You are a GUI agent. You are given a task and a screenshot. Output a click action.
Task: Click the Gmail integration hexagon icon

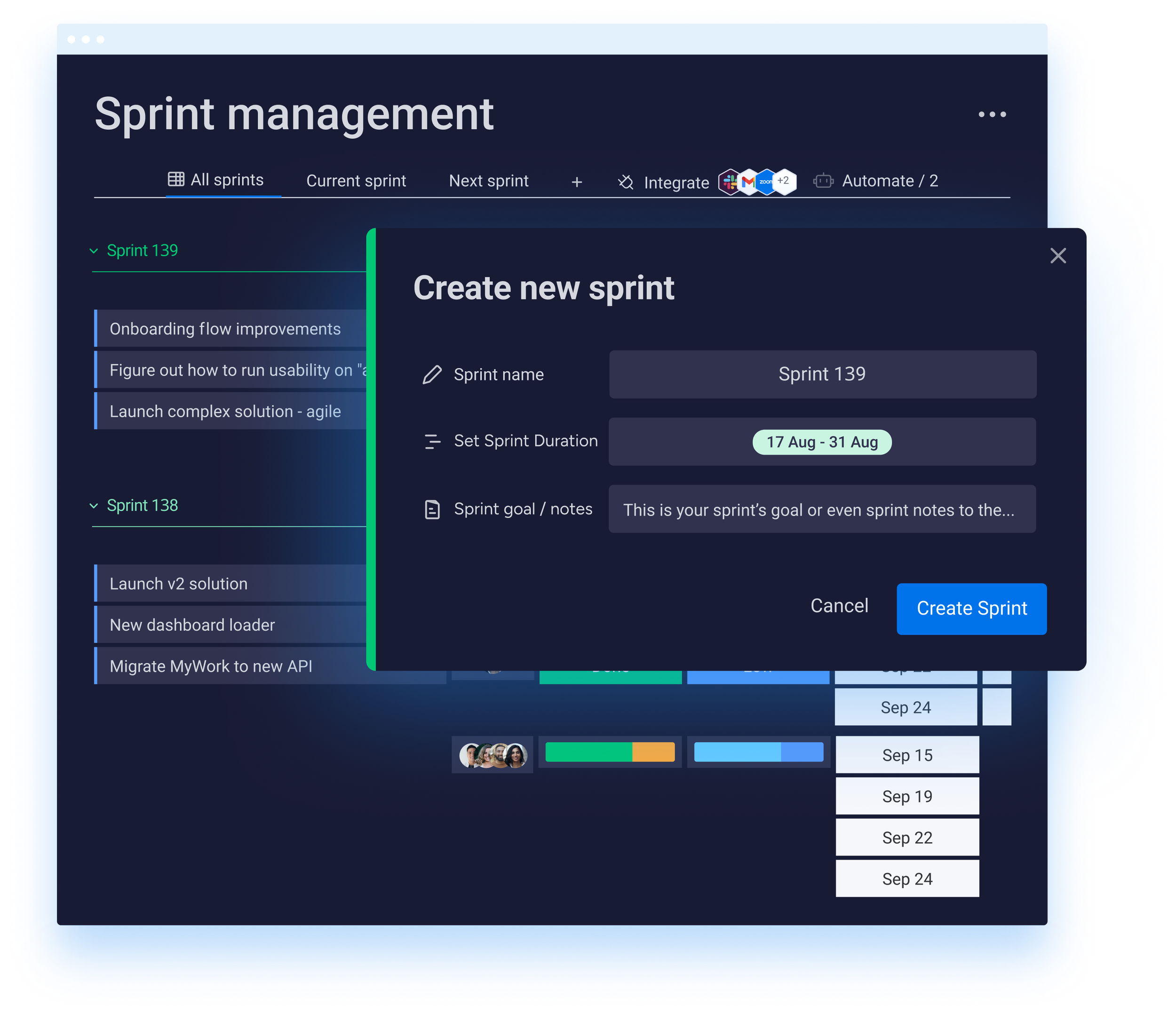tap(748, 182)
